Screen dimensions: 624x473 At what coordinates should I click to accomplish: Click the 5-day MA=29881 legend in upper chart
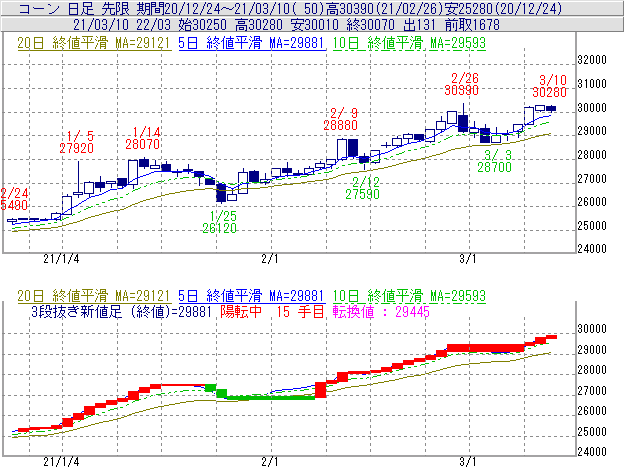click(x=252, y=43)
